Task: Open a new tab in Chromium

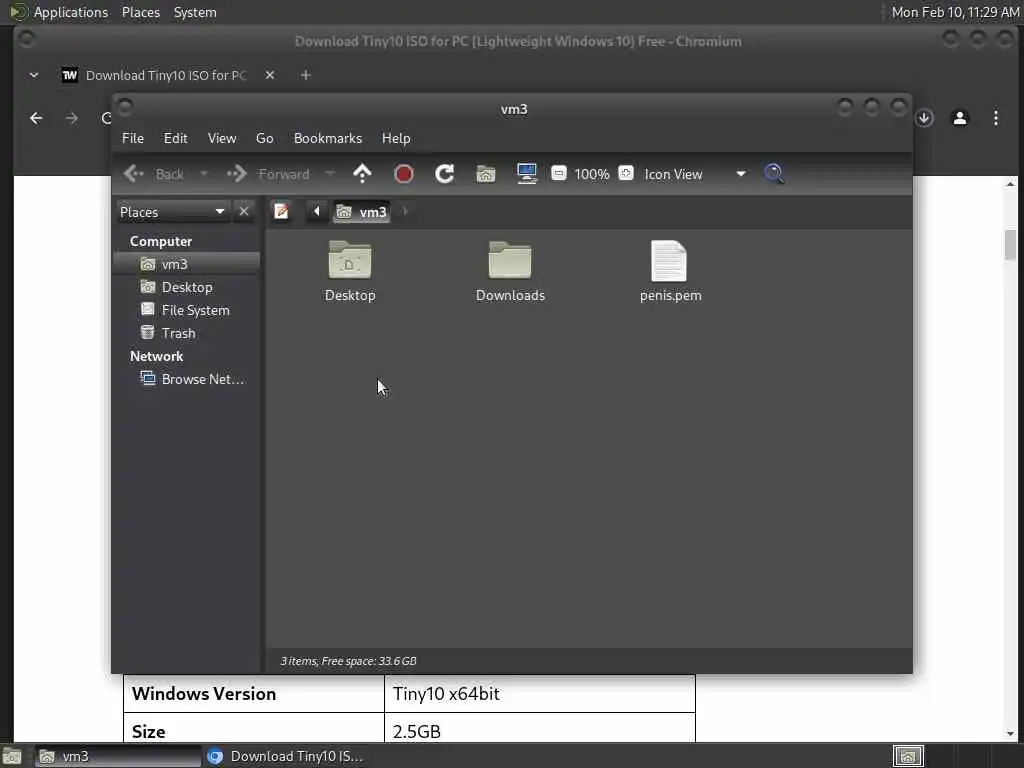Action: coord(305,75)
